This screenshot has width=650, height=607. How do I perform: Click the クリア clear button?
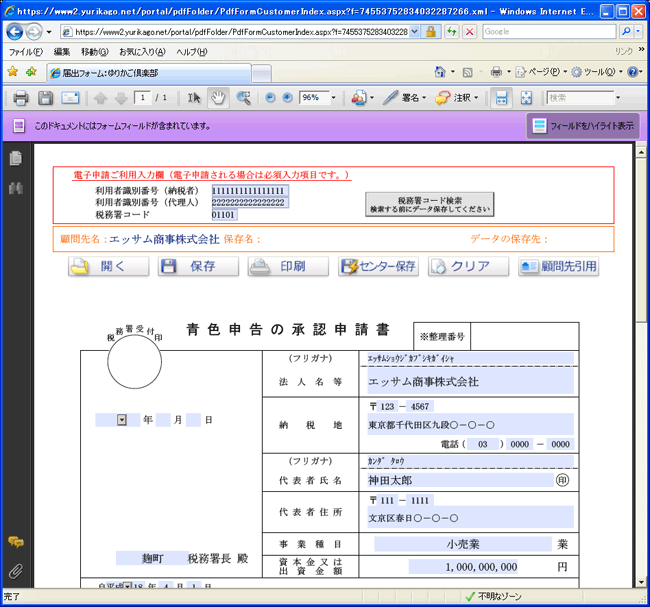click(468, 266)
